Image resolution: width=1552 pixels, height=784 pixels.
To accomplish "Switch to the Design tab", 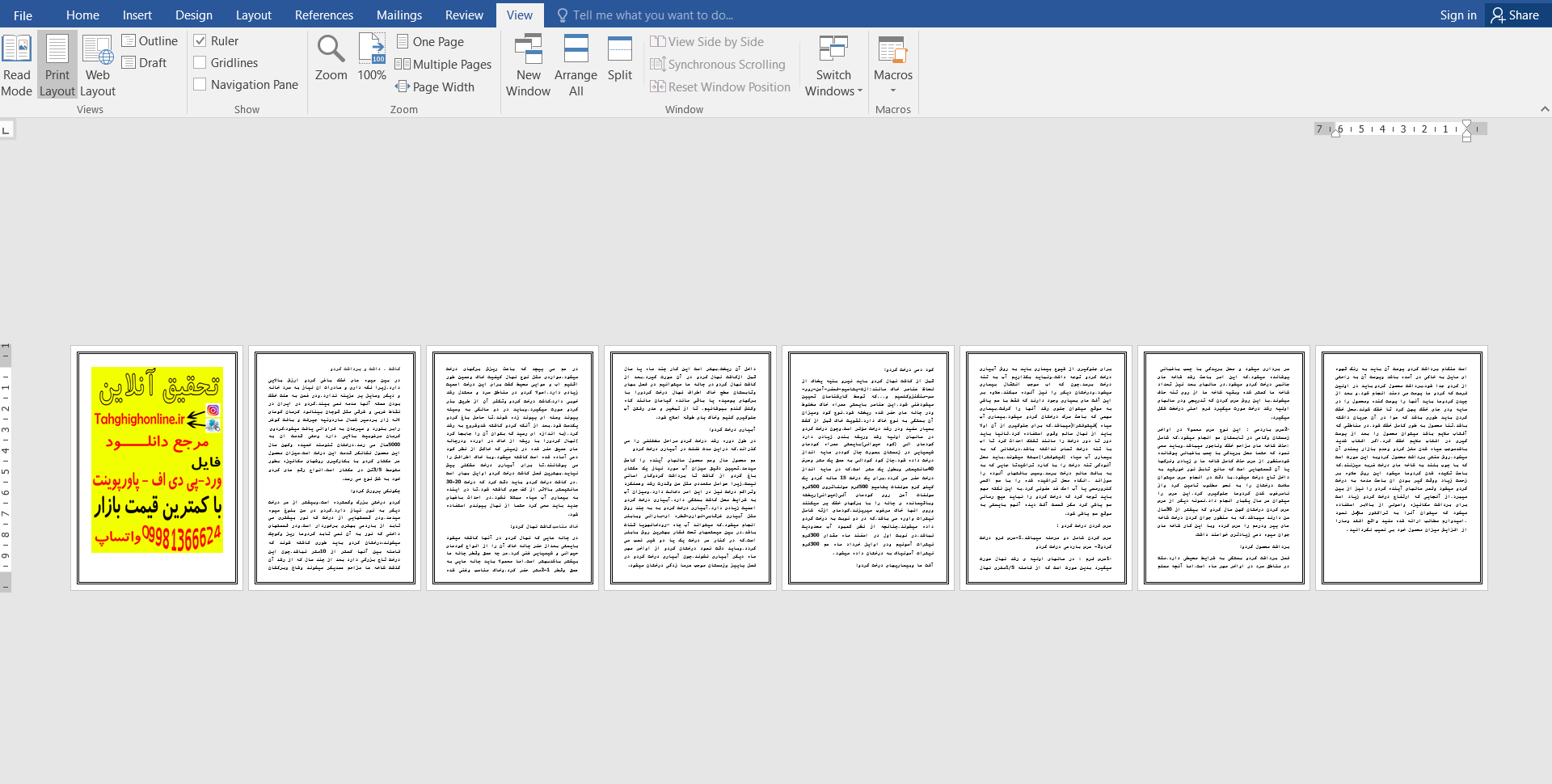I will tap(194, 15).
